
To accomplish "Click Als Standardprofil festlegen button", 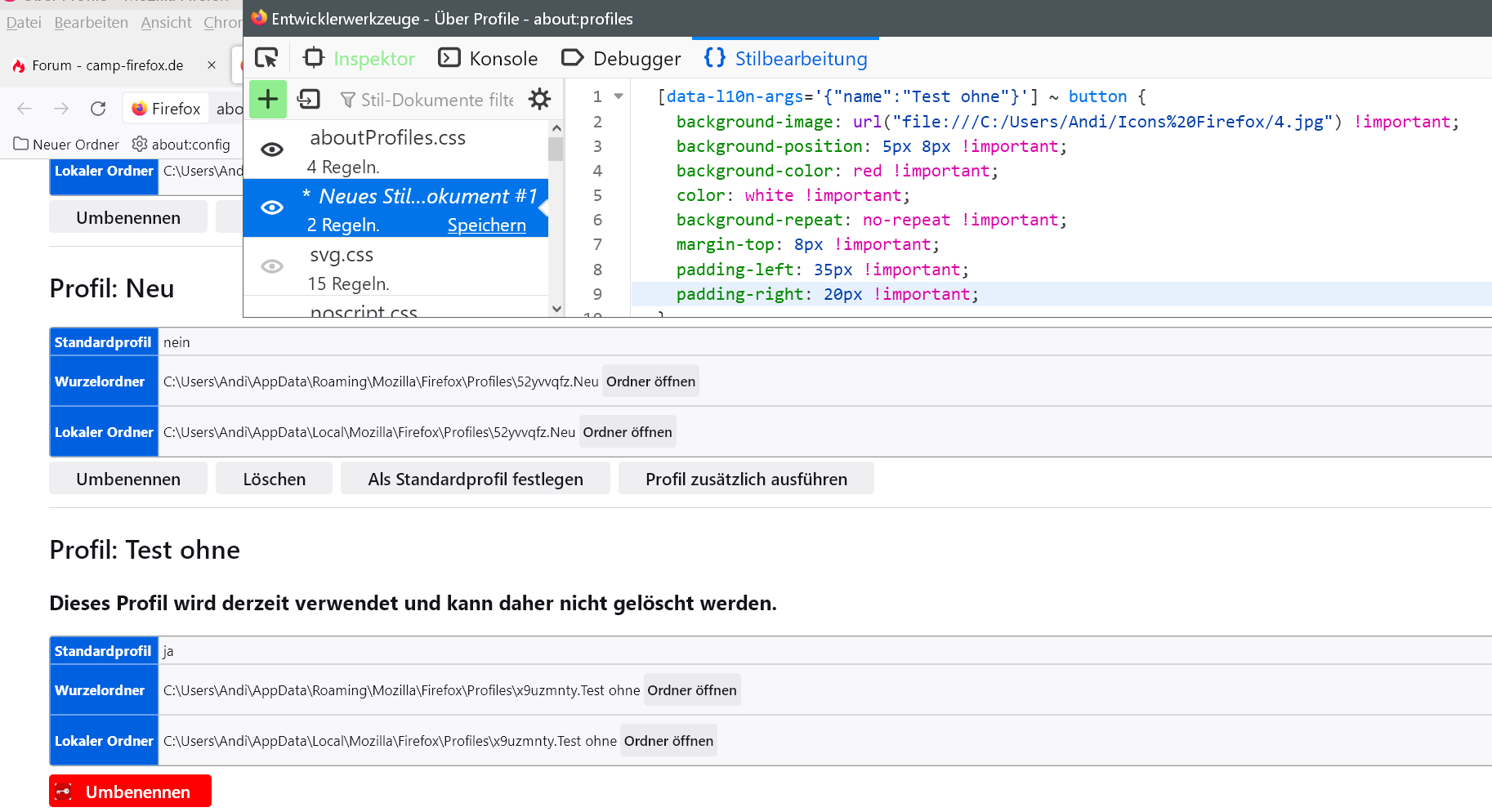I will point(476,480).
